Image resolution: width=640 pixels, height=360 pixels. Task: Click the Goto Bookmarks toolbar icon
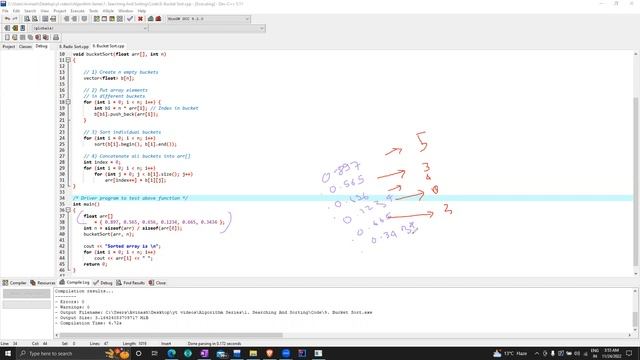[x=22, y=28]
